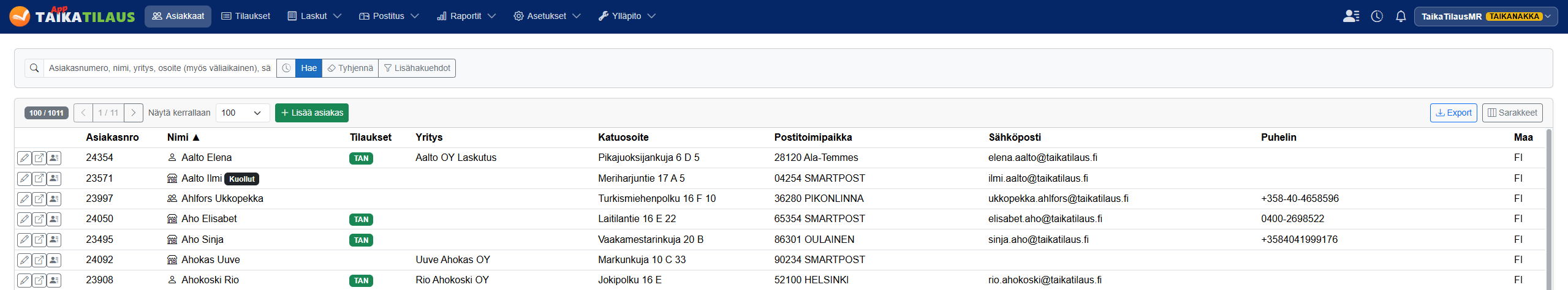Add a customer with Lisää asiakas

312,113
